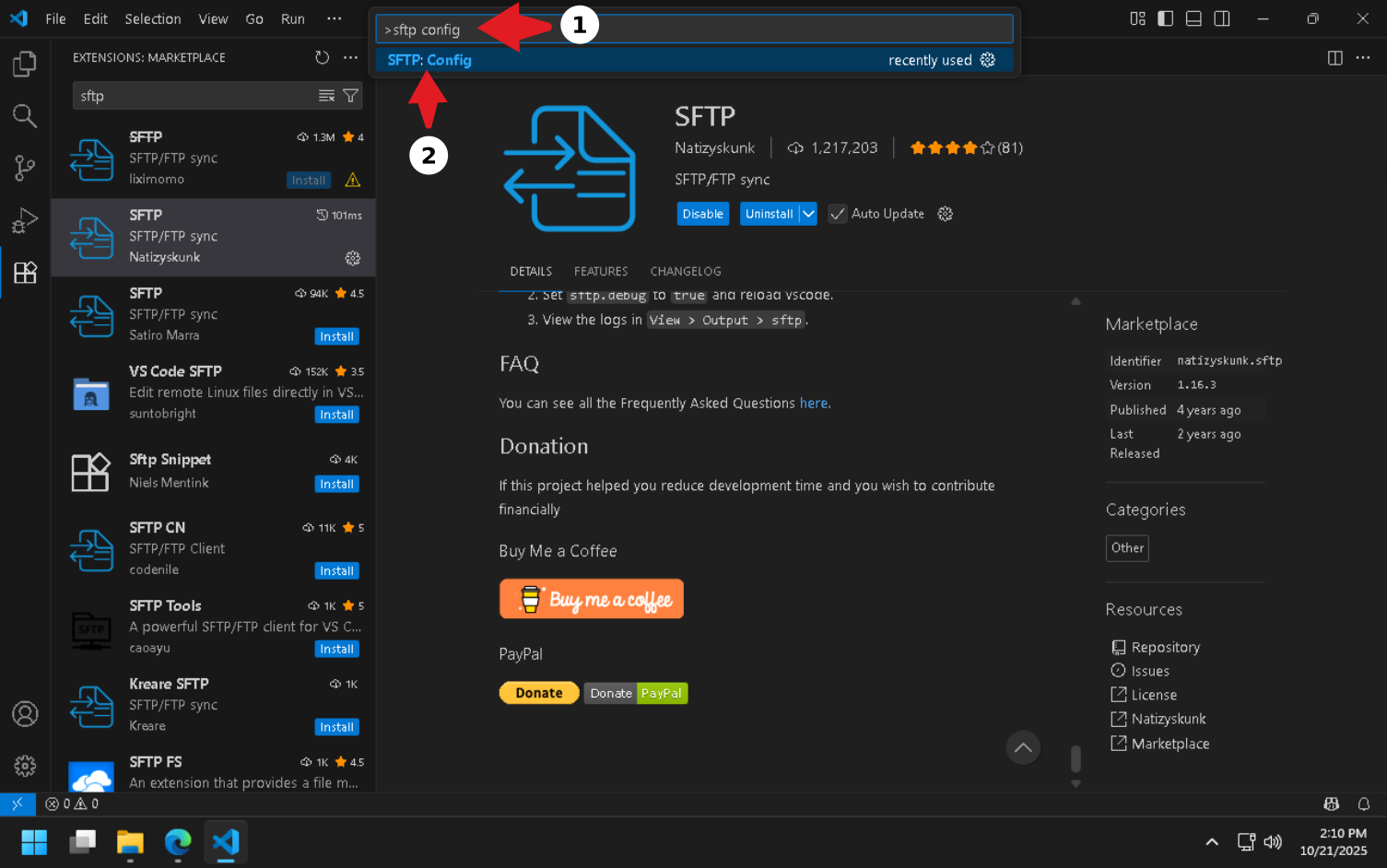The width and height of the screenshot is (1387, 868).
Task: Click the Repository link under Resources
Action: (1165, 648)
